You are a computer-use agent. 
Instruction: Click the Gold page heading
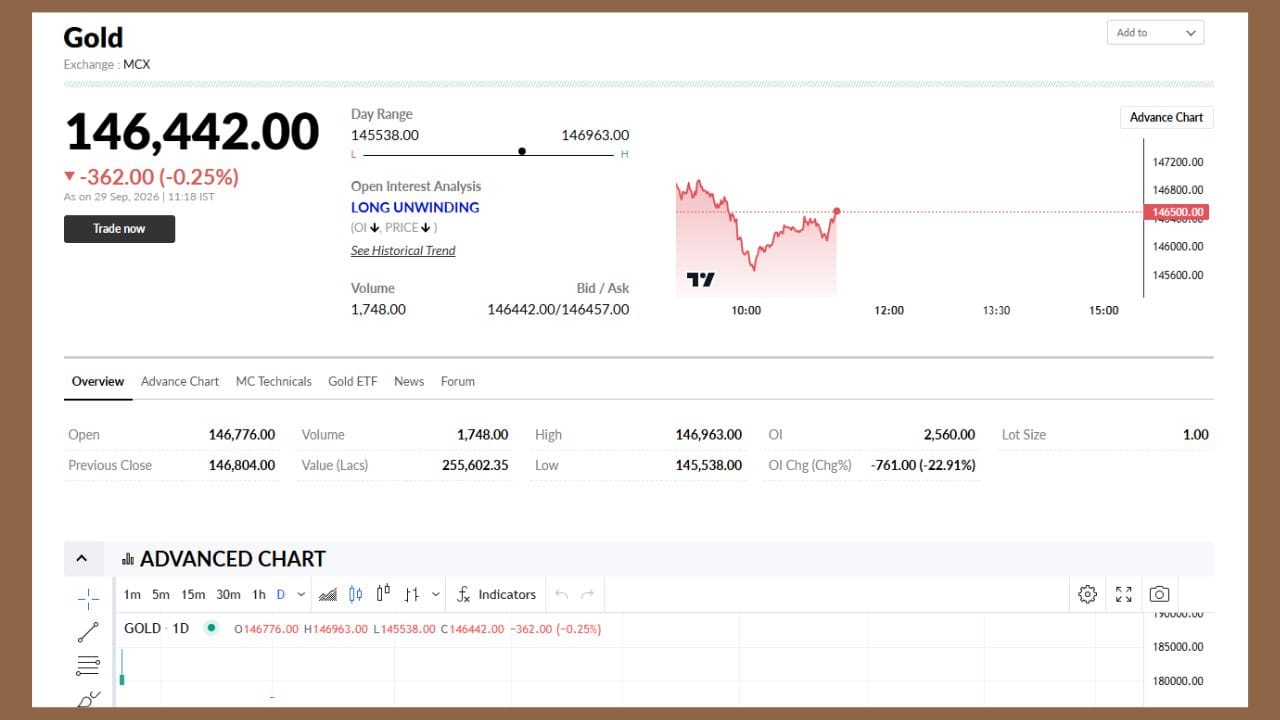93,38
